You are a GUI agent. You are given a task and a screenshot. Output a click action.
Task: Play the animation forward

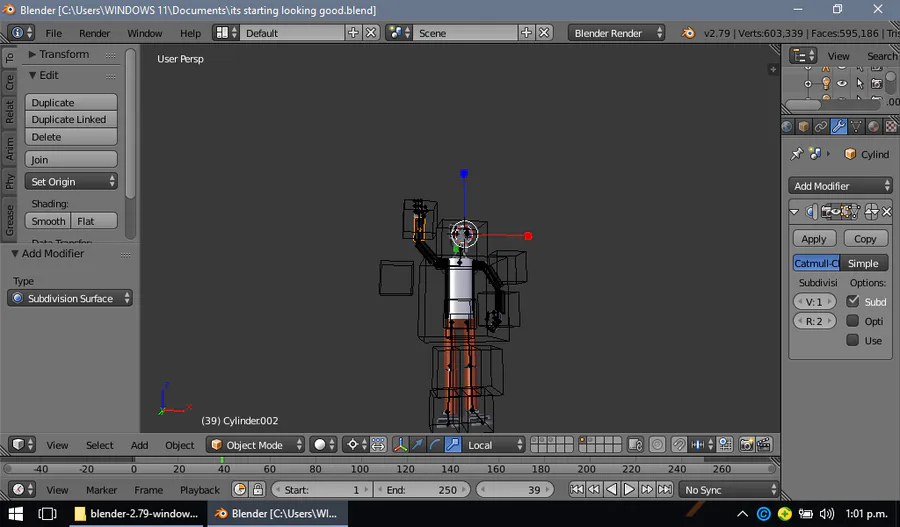[629, 490]
